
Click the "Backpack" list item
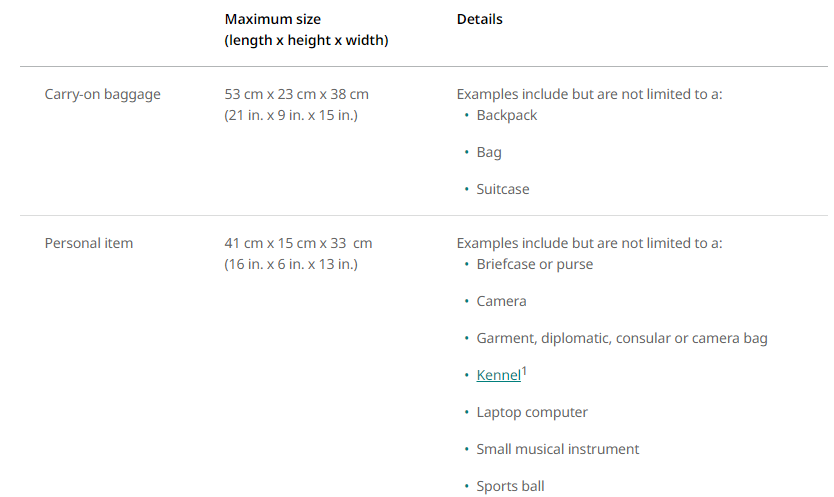point(507,115)
